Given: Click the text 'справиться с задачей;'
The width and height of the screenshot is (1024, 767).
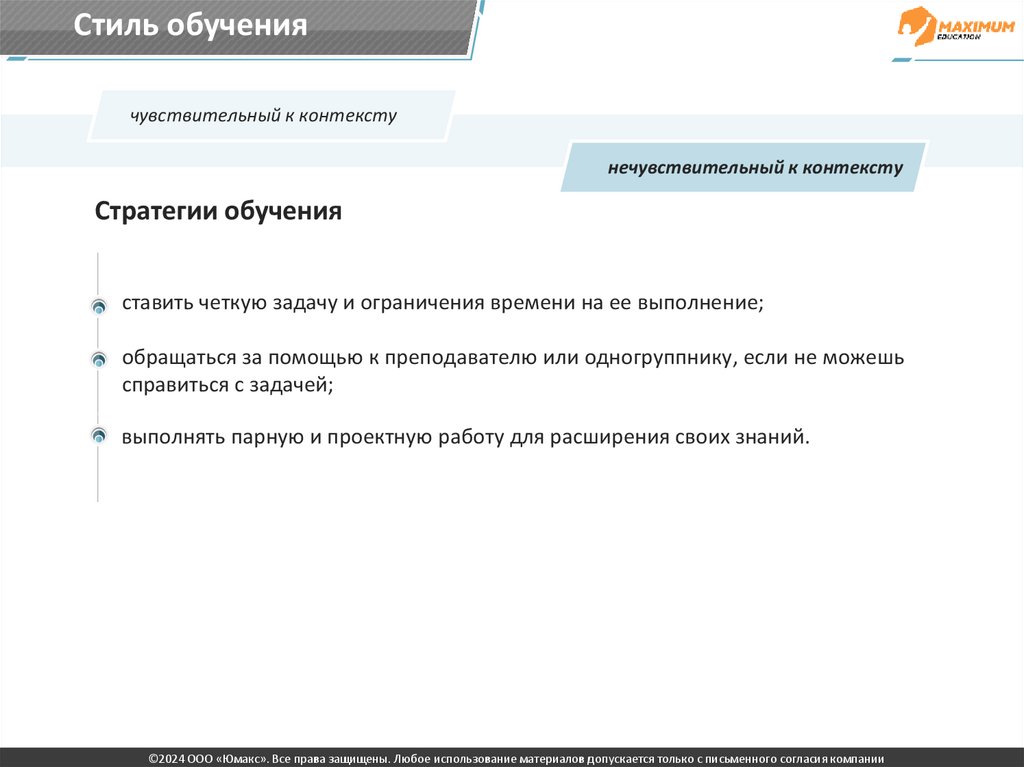Looking at the screenshot, I should pos(228,385).
